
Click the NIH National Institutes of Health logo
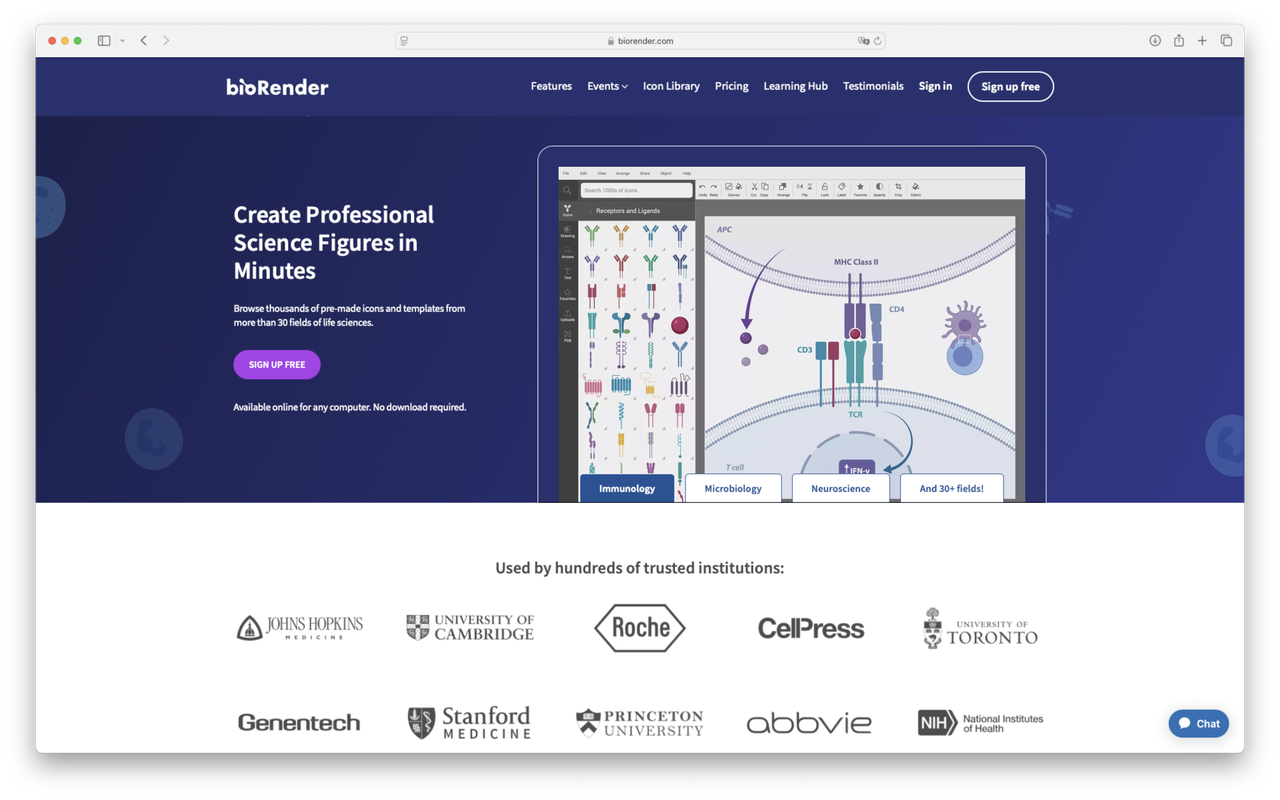pyautogui.click(x=980, y=722)
